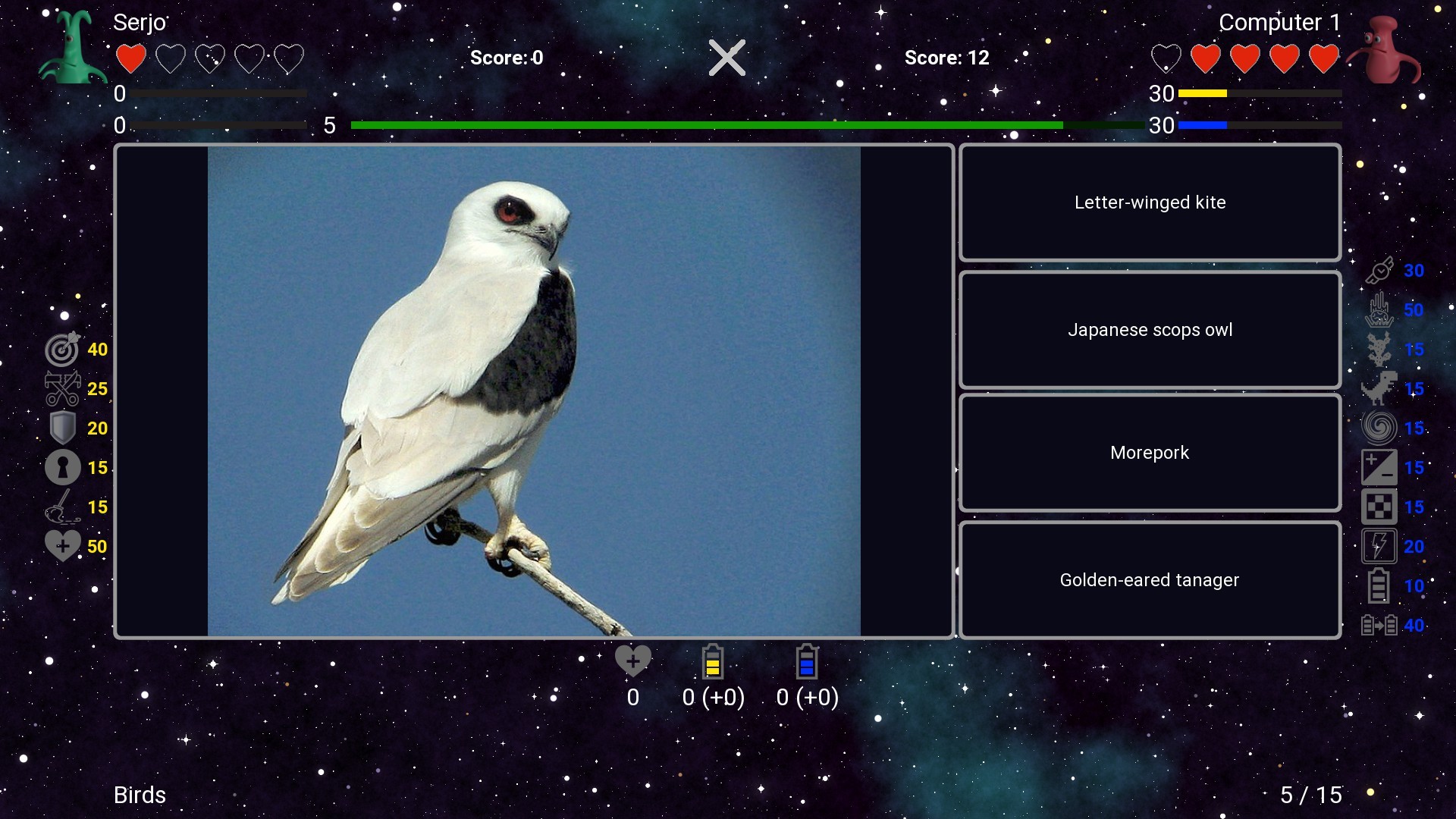Viewport: 1456px width, 819px height.
Task: Select the dinosaur attack icon
Action: [x=1380, y=389]
